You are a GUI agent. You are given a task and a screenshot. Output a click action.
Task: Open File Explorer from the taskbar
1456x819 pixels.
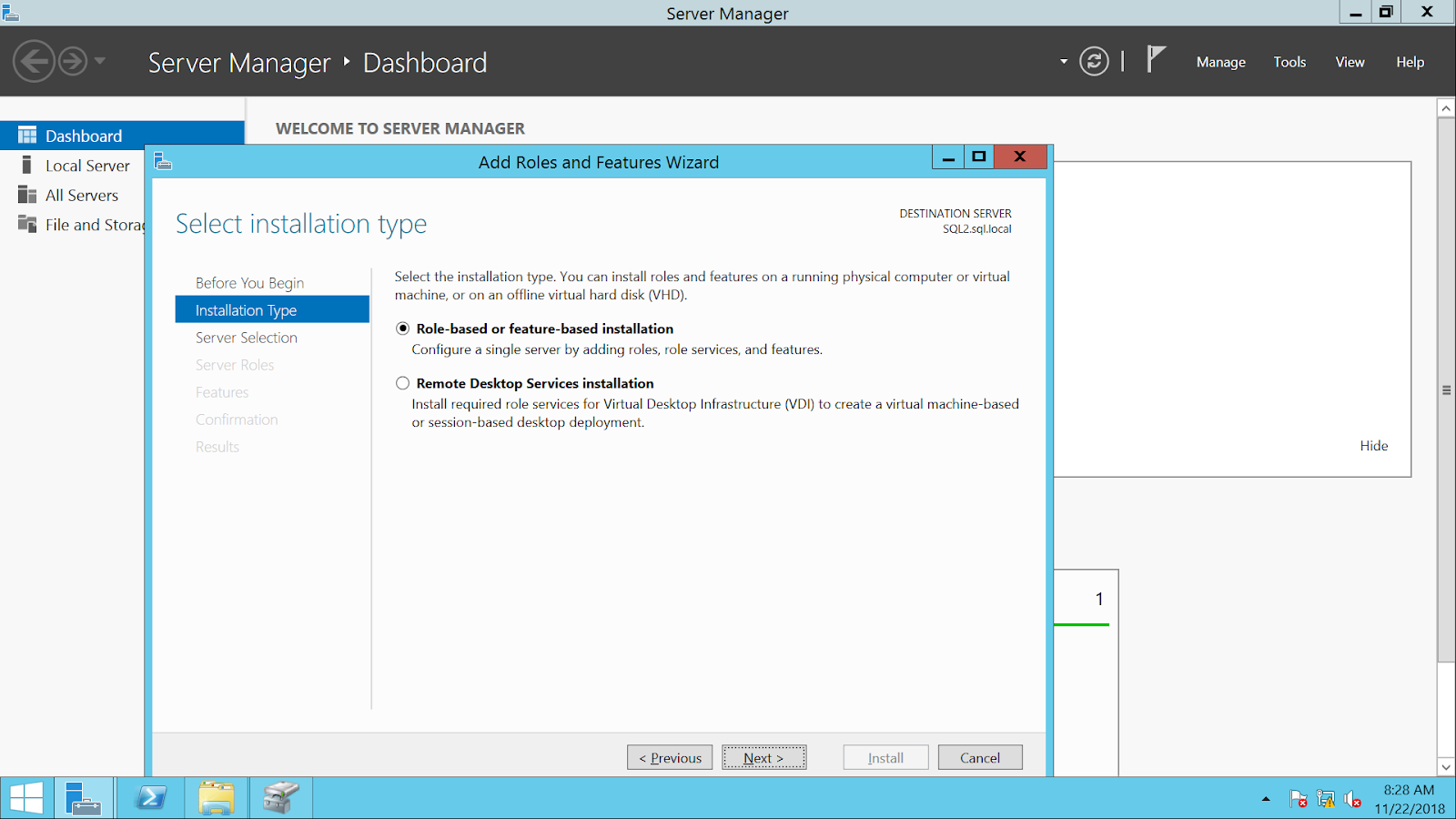coord(217,798)
